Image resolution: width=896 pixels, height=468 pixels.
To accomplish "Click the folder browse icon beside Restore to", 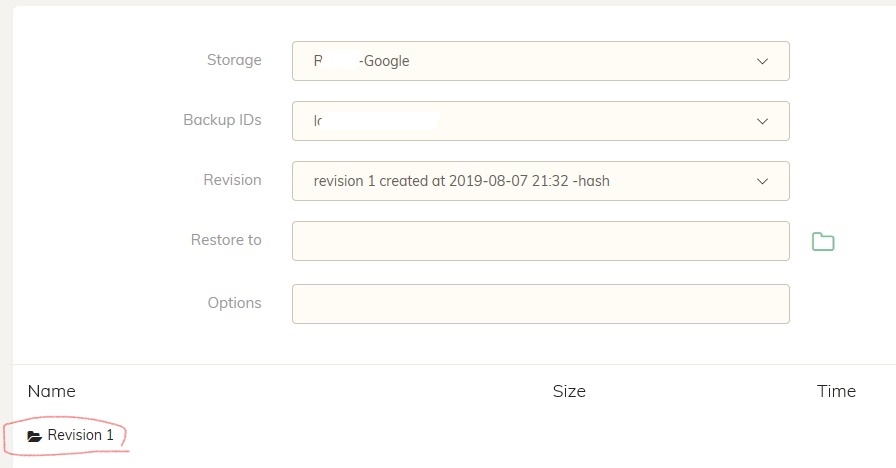I will click(x=822, y=241).
